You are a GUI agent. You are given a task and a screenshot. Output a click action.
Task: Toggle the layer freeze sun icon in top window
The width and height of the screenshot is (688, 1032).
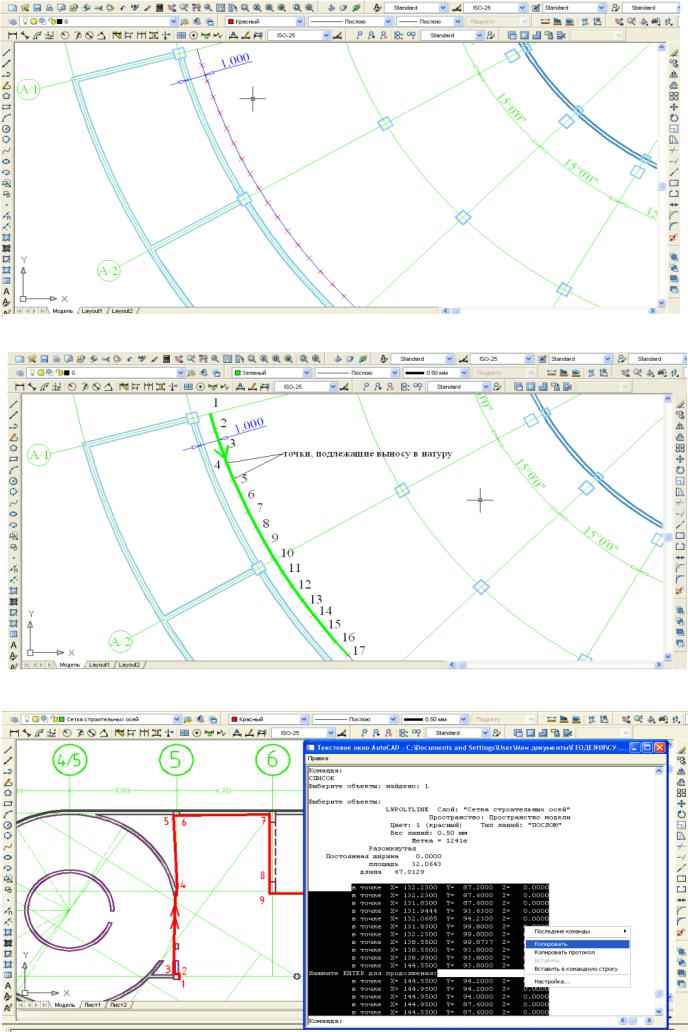pos(34,21)
